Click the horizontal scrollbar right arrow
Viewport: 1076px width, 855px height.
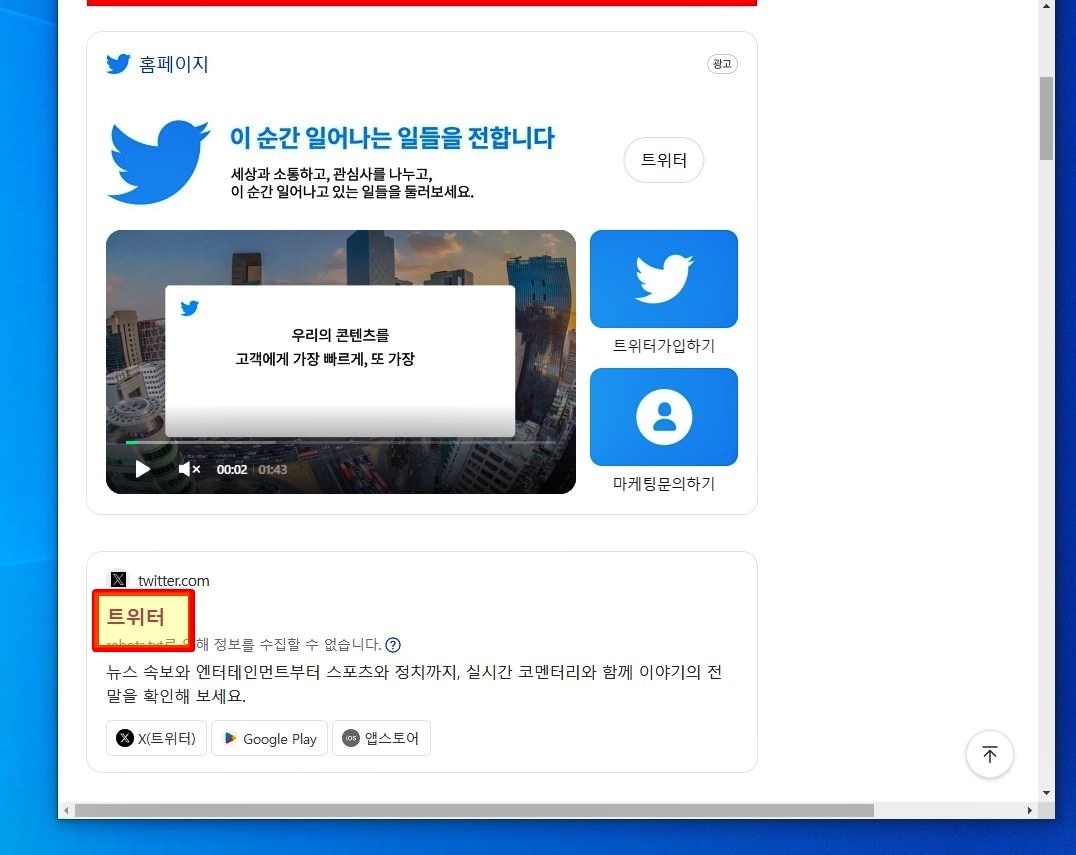coord(1029,810)
